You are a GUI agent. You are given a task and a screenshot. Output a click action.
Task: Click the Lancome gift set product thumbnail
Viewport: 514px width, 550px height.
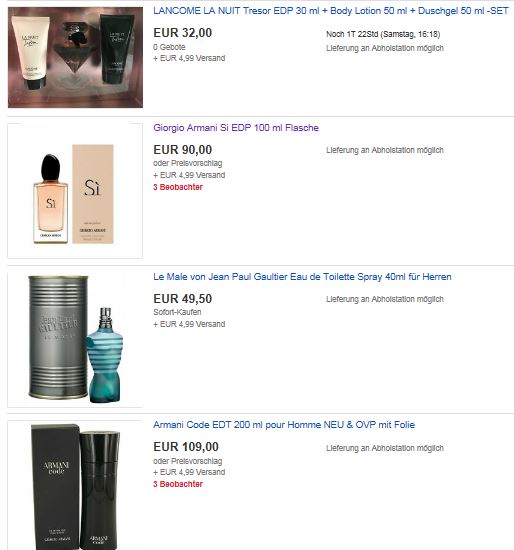(75, 57)
